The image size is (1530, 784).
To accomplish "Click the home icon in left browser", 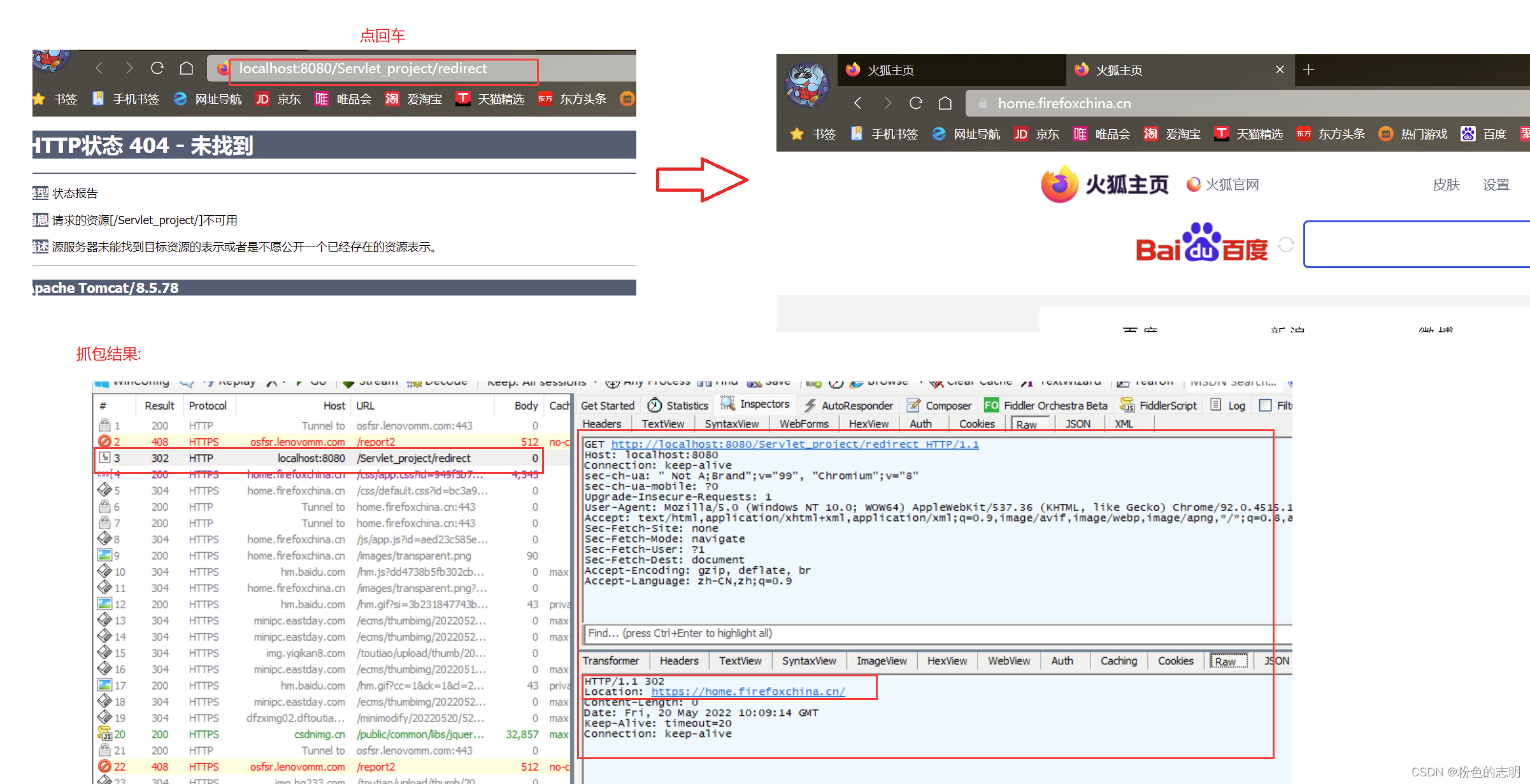I will [x=186, y=68].
